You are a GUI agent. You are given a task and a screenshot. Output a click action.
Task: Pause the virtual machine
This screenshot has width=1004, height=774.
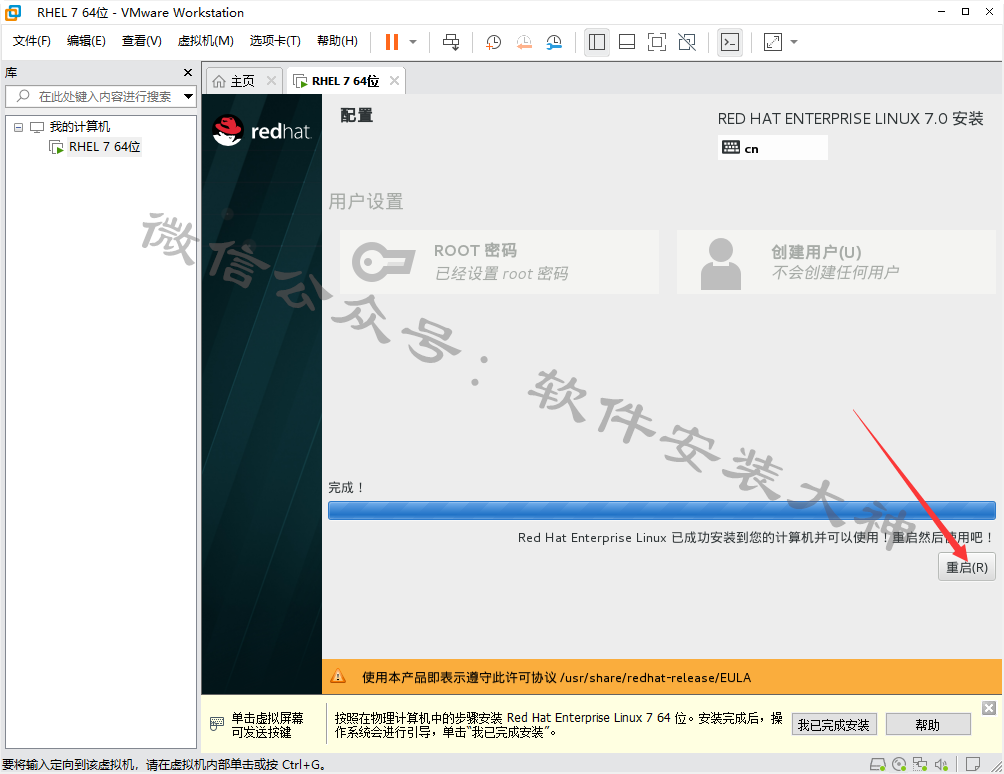(392, 42)
